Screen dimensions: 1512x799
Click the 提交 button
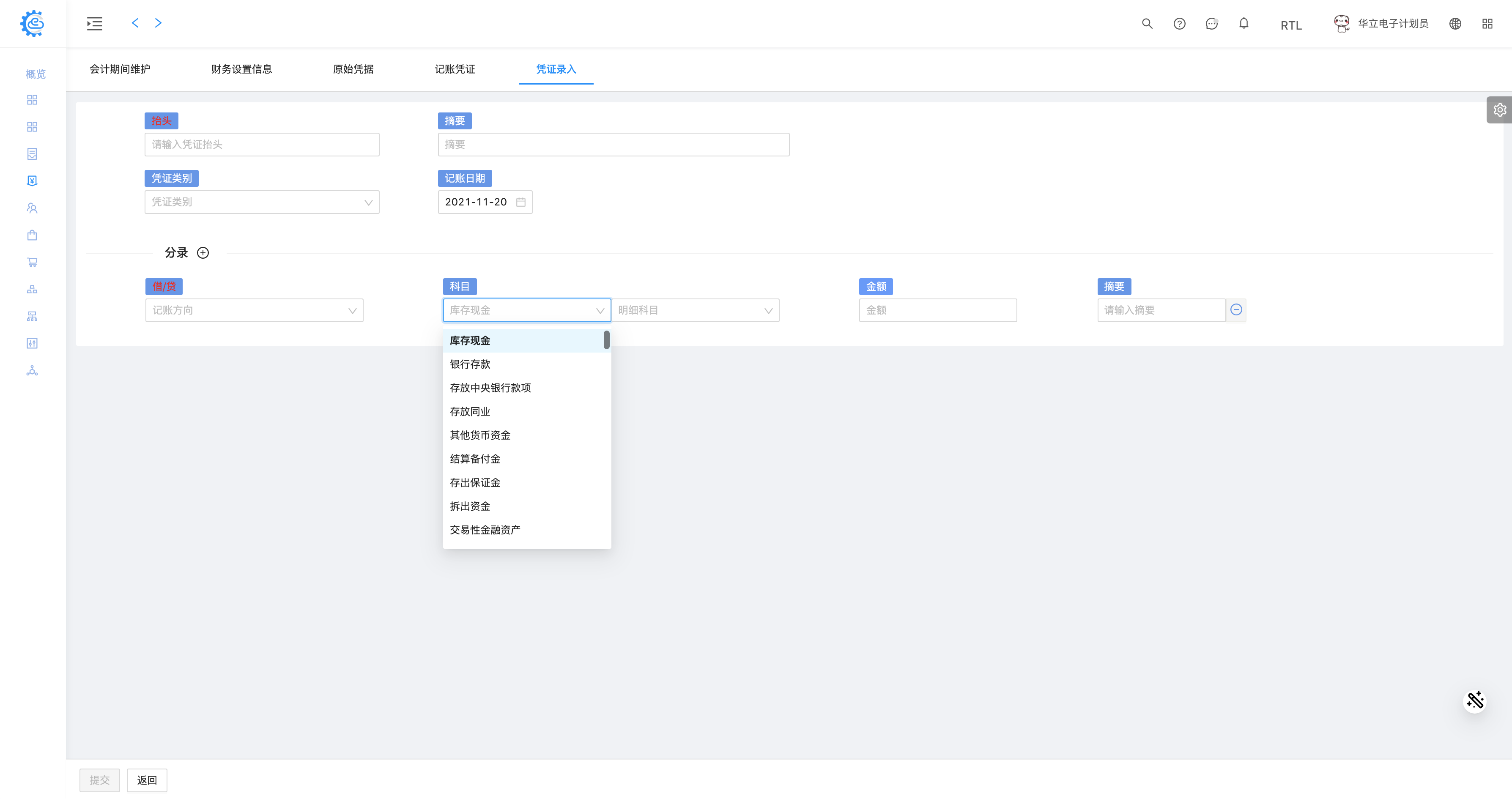point(100,780)
